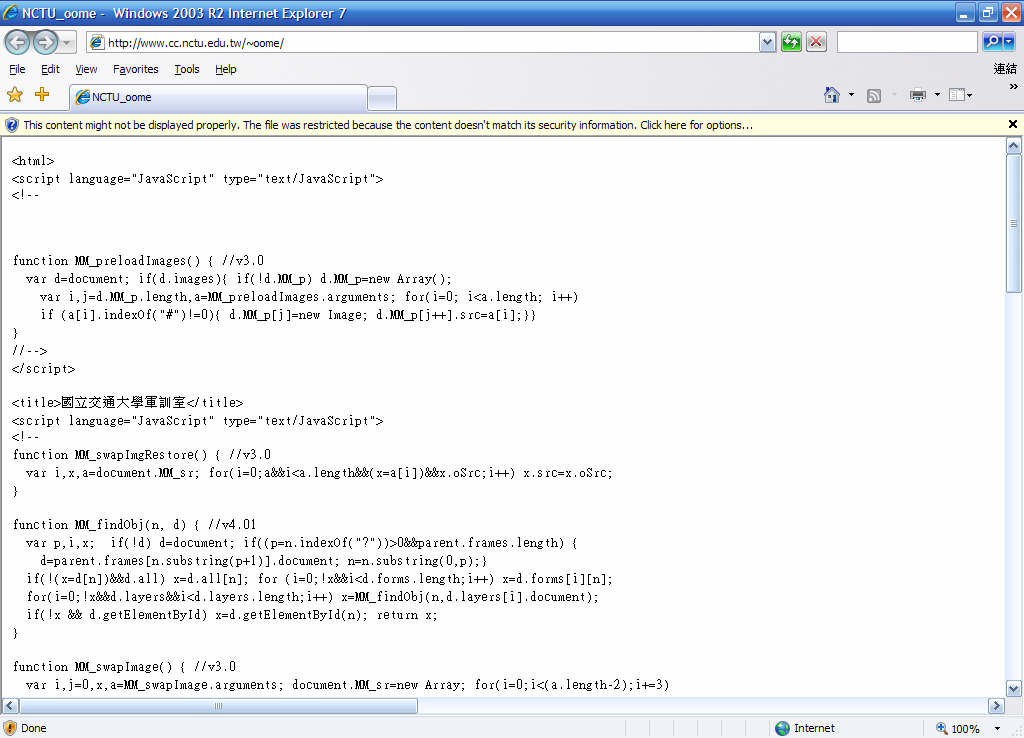Open the zoom level dropdown arrow
This screenshot has height=738, width=1024.
[996, 729]
